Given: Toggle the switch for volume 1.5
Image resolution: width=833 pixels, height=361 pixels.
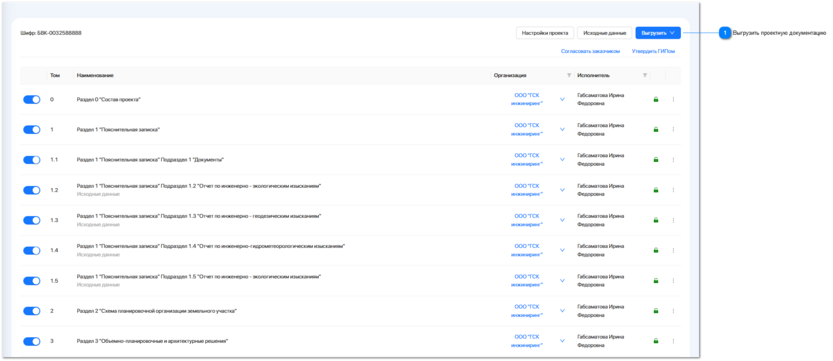Looking at the screenshot, I should tap(32, 281).
